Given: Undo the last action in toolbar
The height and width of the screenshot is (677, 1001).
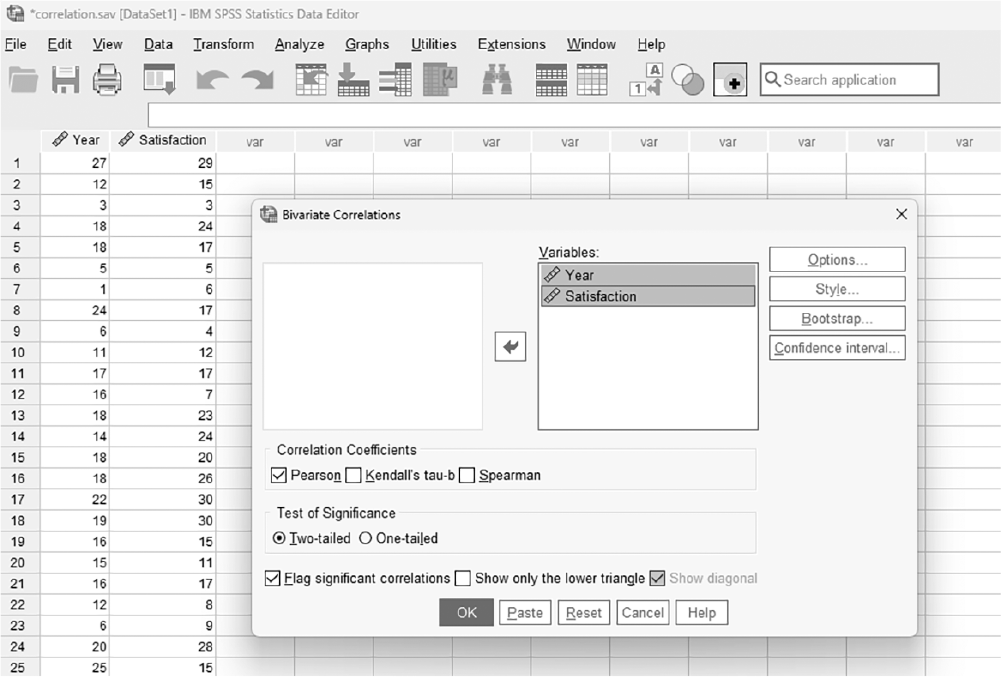Looking at the screenshot, I should click(212, 80).
